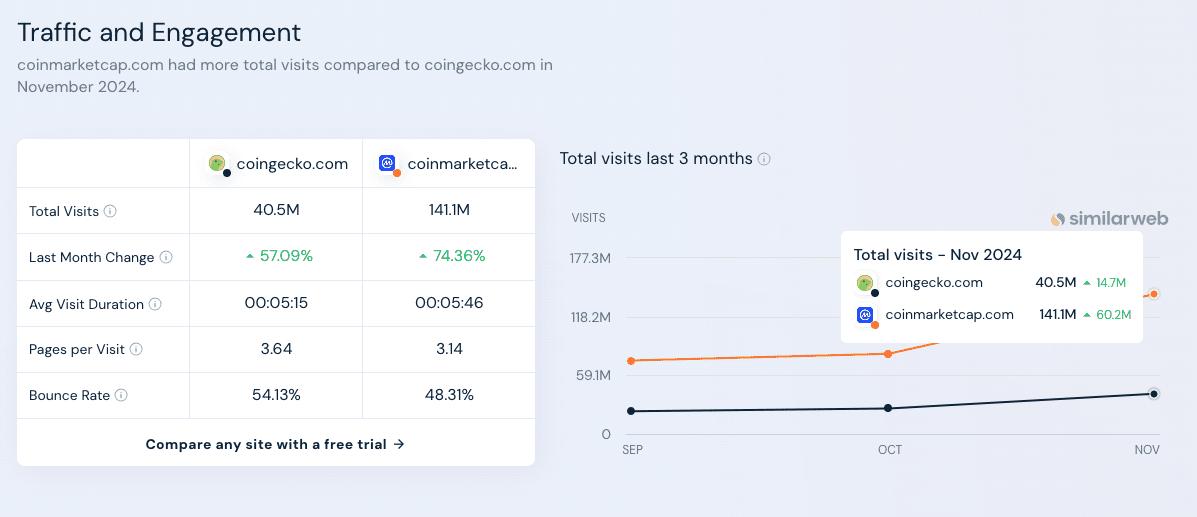This screenshot has height=517, width=1197.
Task: Click the 141.1M total visits table cell
Action: point(449,210)
